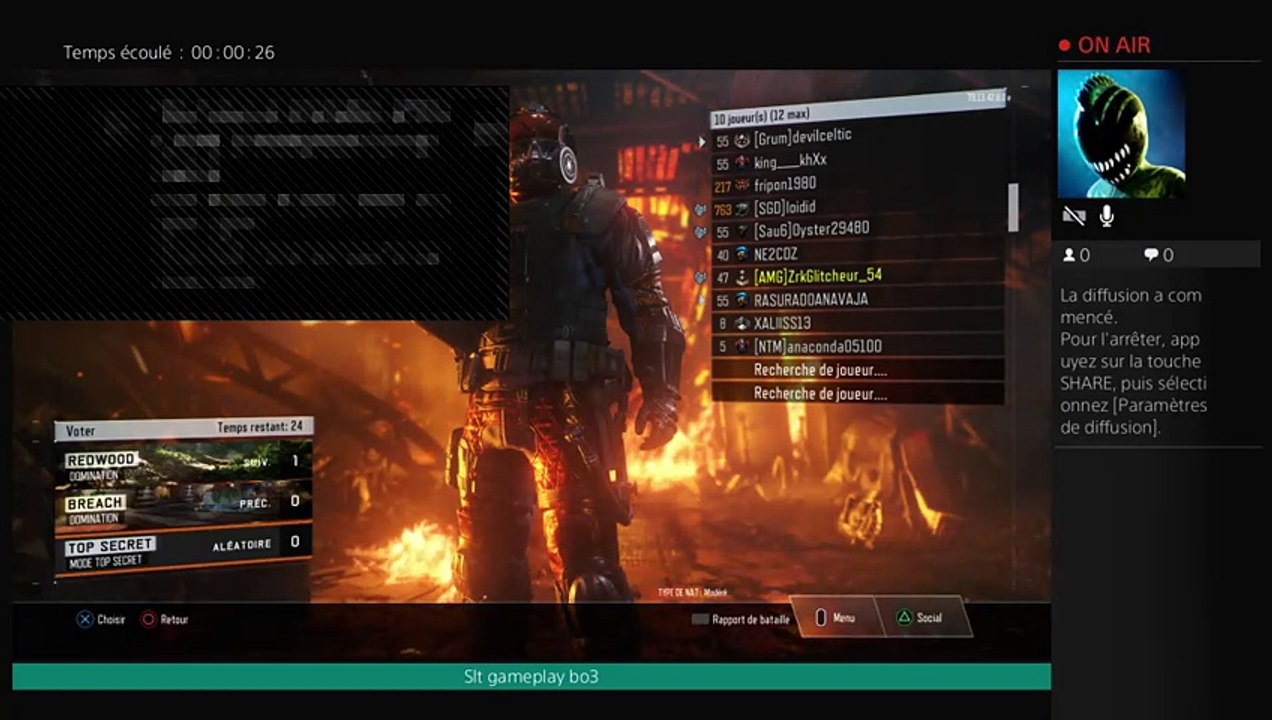1272x720 pixels.
Task: Click the comments count icon
Action: 1151,255
